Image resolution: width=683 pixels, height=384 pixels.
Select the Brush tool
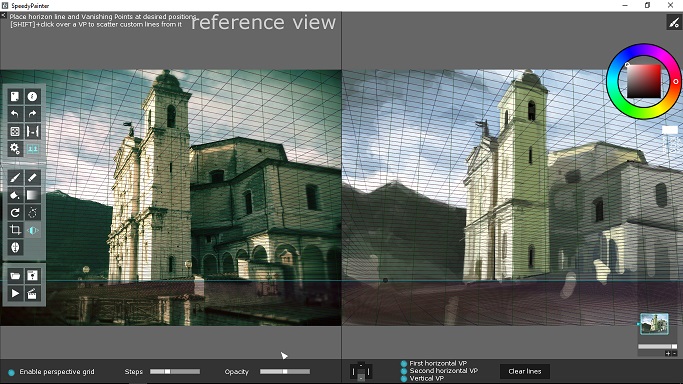tap(15, 178)
